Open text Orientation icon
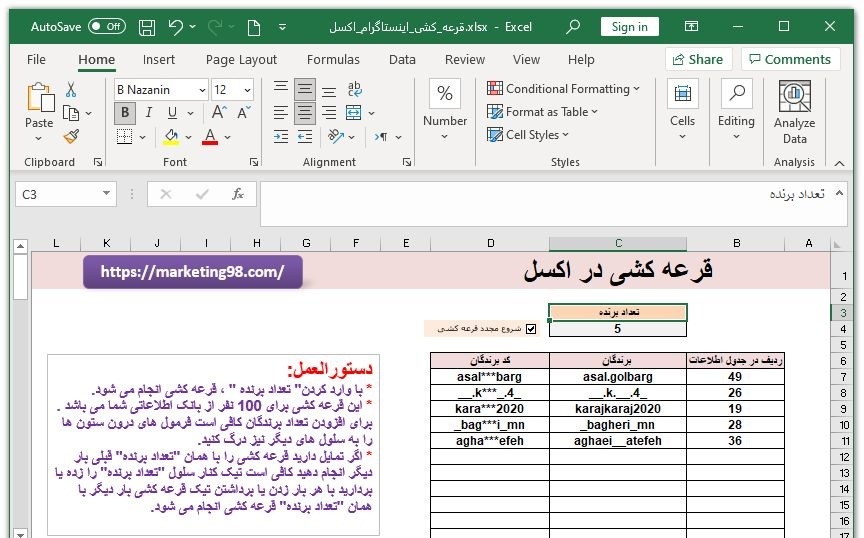The height and width of the screenshot is (538, 864). click(x=336, y=136)
